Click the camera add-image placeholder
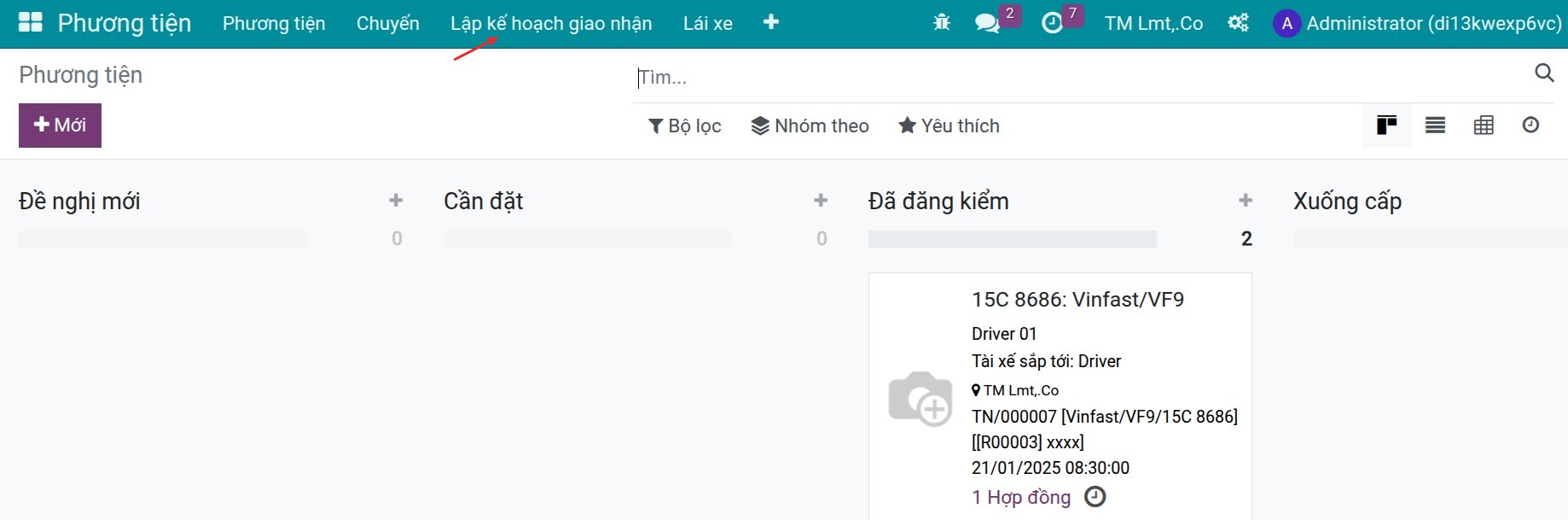1568x520 pixels. [x=920, y=398]
